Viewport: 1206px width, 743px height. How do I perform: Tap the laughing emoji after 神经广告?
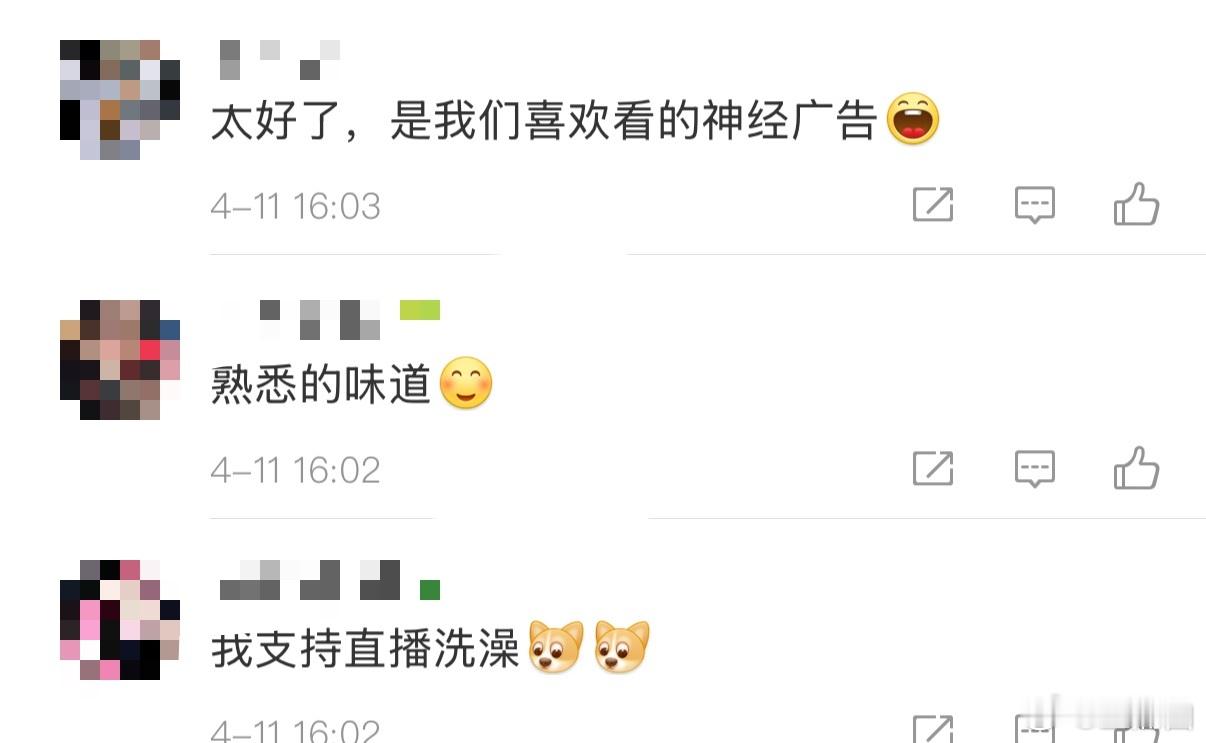click(x=913, y=119)
